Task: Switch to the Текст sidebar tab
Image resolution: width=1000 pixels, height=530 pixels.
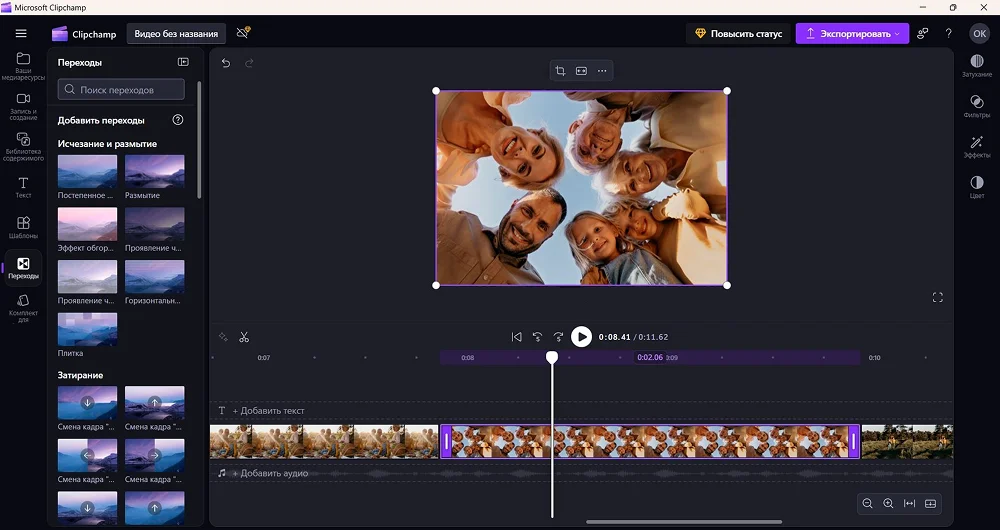Action: pos(23,187)
